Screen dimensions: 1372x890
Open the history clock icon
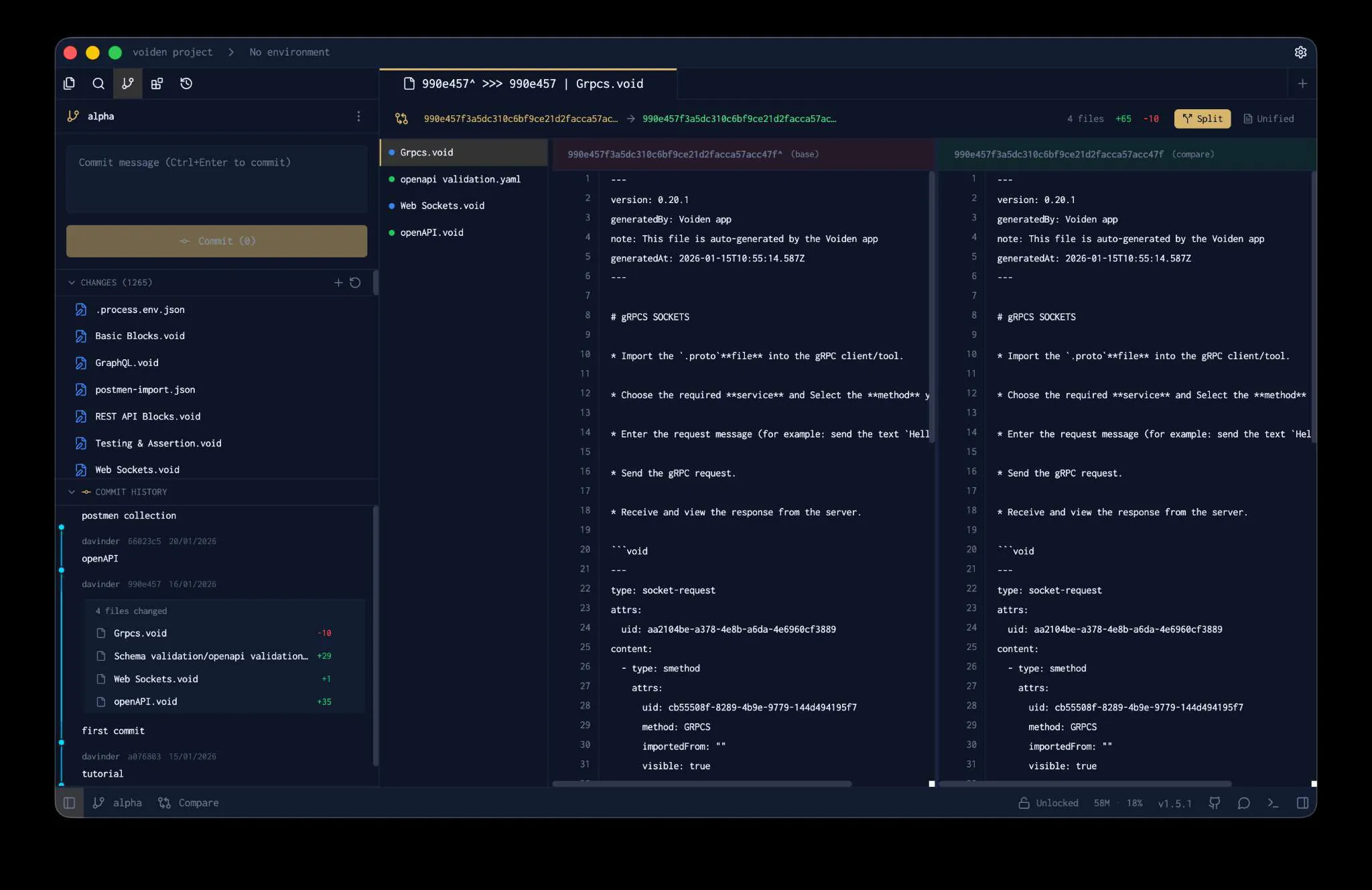click(x=186, y=84)
